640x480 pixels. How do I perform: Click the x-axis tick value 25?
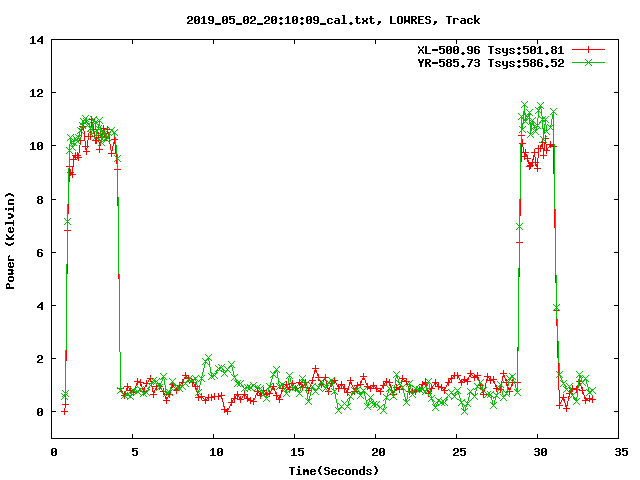point(459,452)
